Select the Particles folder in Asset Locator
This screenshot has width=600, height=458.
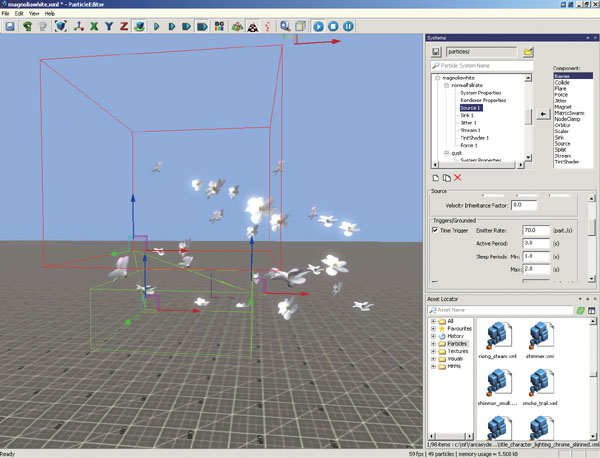point(457,343)
